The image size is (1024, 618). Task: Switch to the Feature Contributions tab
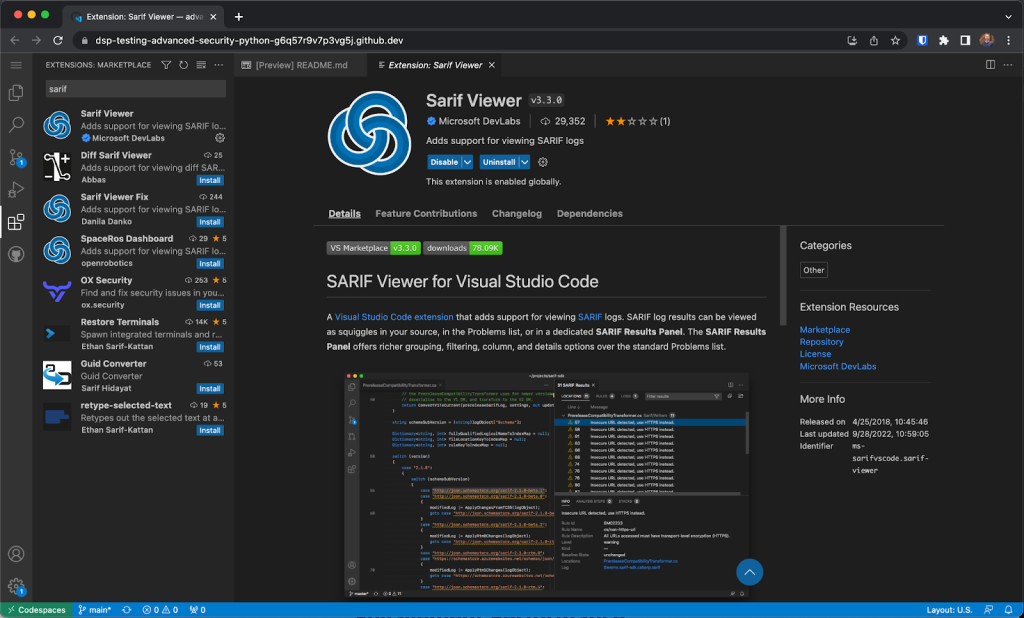tap(426, 214)
